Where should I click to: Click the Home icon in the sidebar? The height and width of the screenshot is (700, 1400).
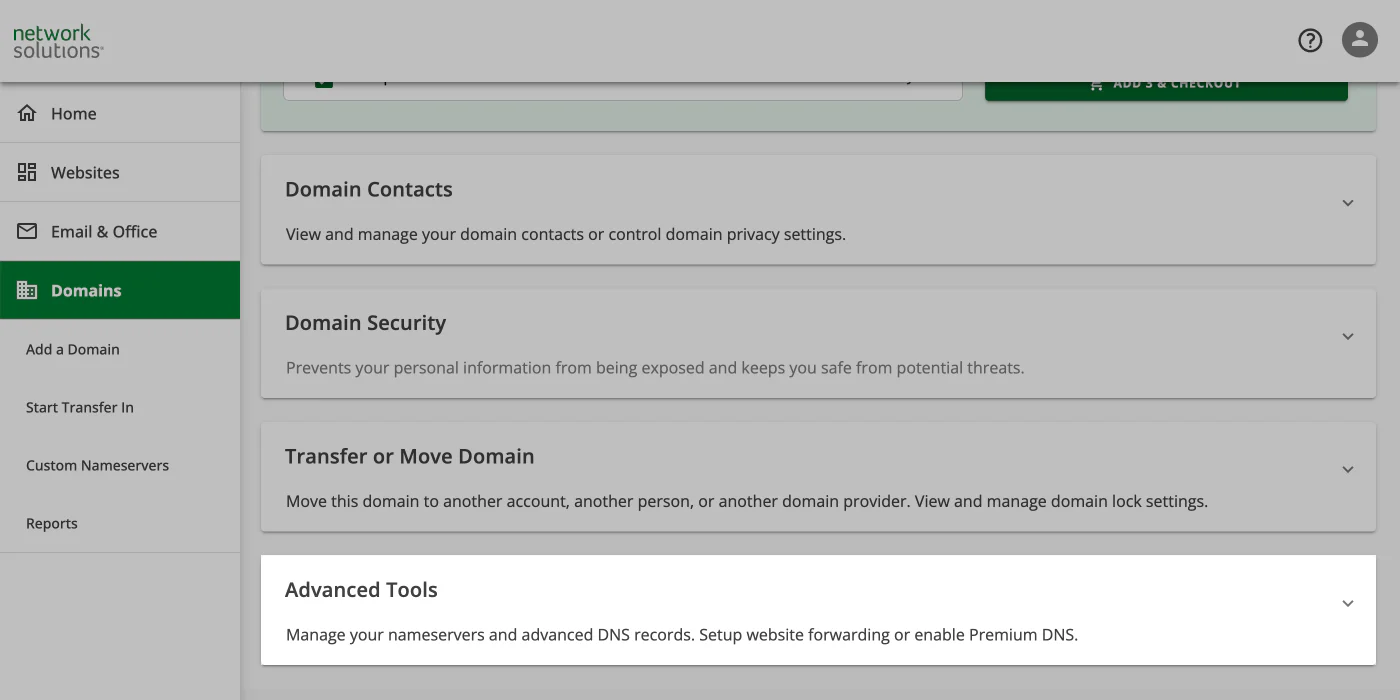[27, 113]
